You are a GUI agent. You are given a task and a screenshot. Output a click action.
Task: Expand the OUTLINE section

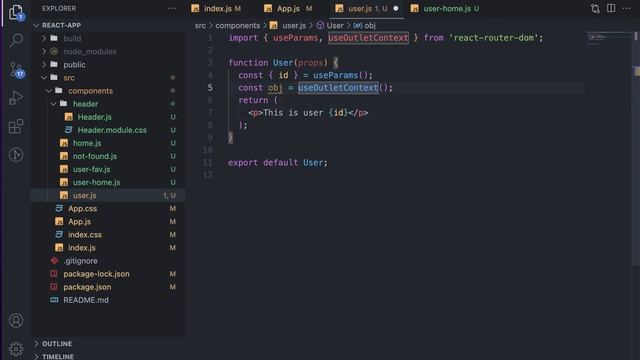coord(57,344)
